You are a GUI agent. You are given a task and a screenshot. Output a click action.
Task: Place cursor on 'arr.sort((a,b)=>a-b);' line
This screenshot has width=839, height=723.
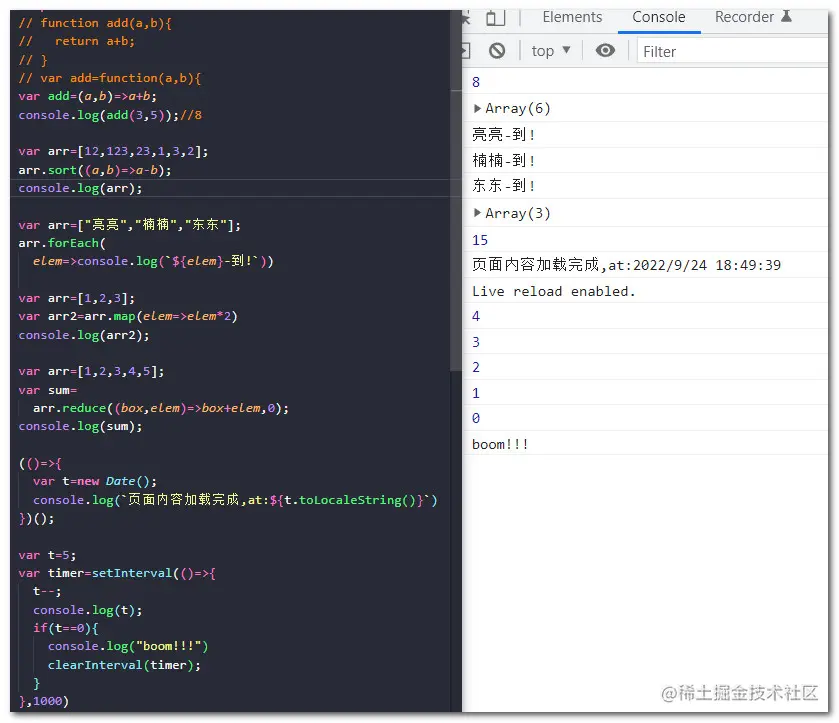coord(95,170)
